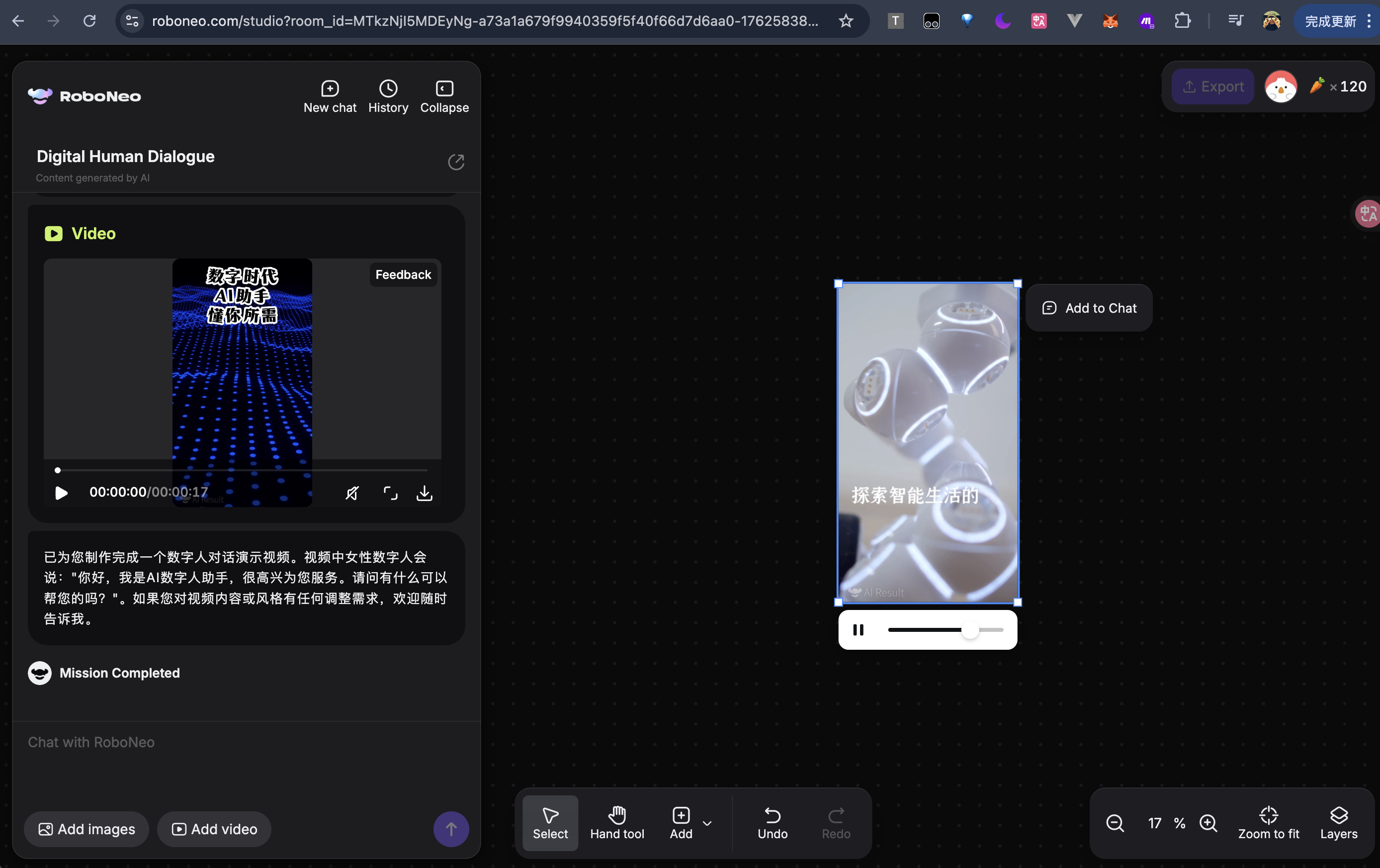Open chat History
Viewport: 1380px width, 868px height.
tap(388, 96)
